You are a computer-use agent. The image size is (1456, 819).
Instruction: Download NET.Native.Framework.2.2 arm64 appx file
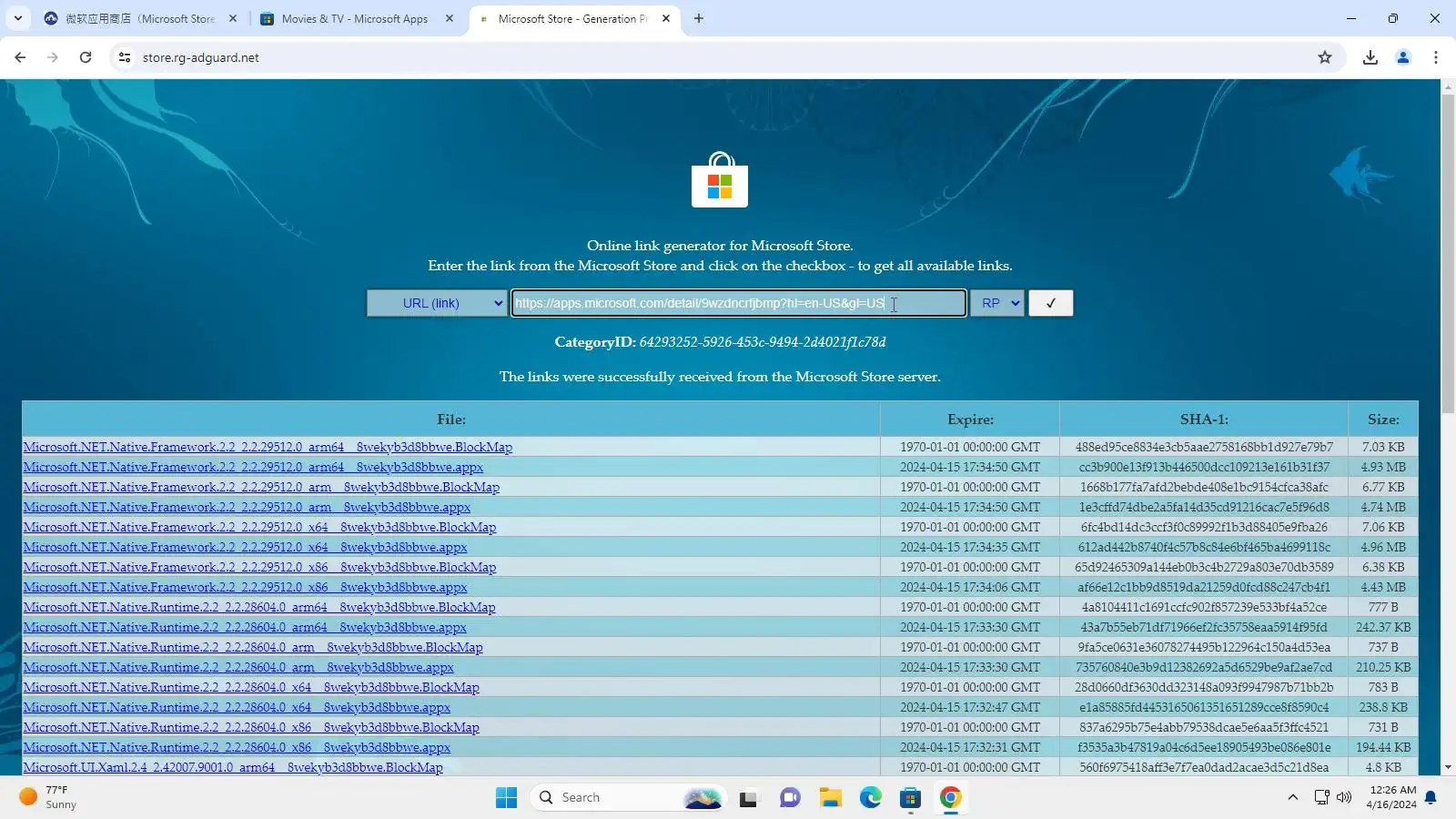coord(253,467)
